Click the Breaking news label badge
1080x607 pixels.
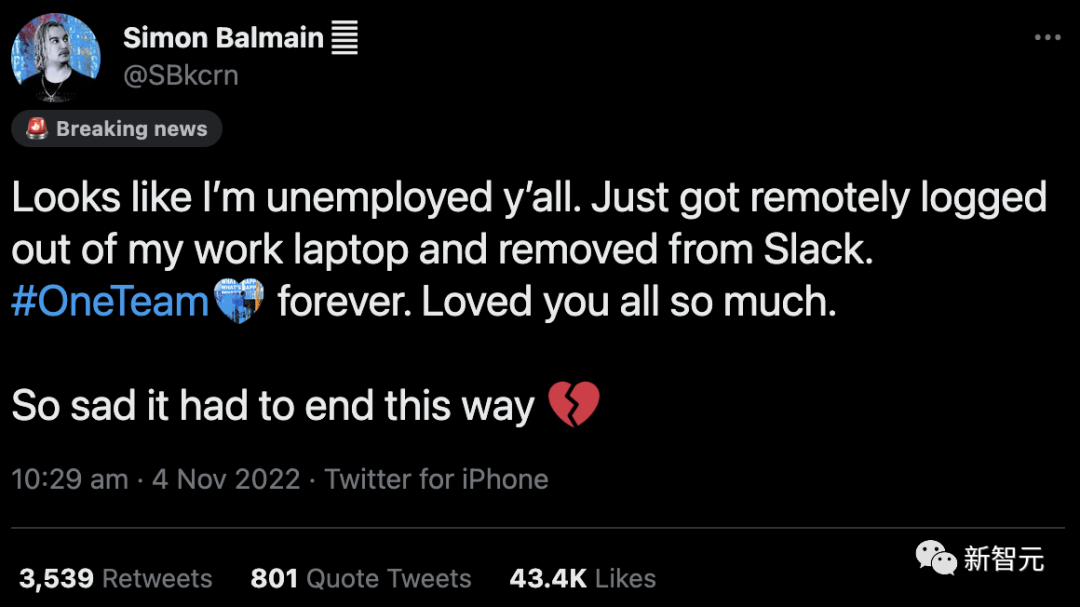[117, 129]
